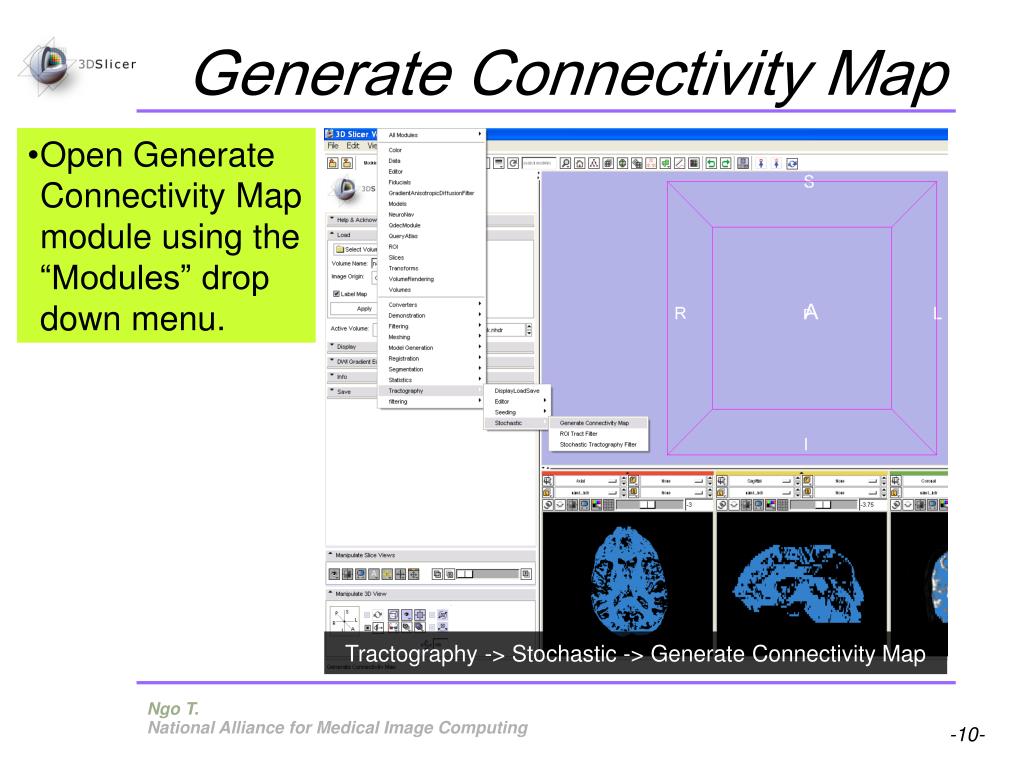Adjust the Sagittal slice offset slider
The height and width of the screenshot is (768, 1024).
tap(824, 505)
